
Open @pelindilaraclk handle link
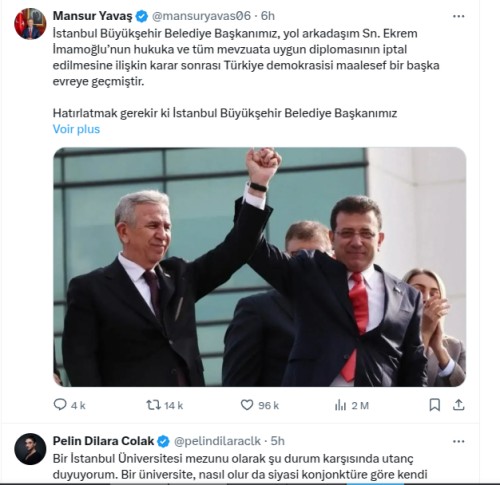click(x=217, y=441)
